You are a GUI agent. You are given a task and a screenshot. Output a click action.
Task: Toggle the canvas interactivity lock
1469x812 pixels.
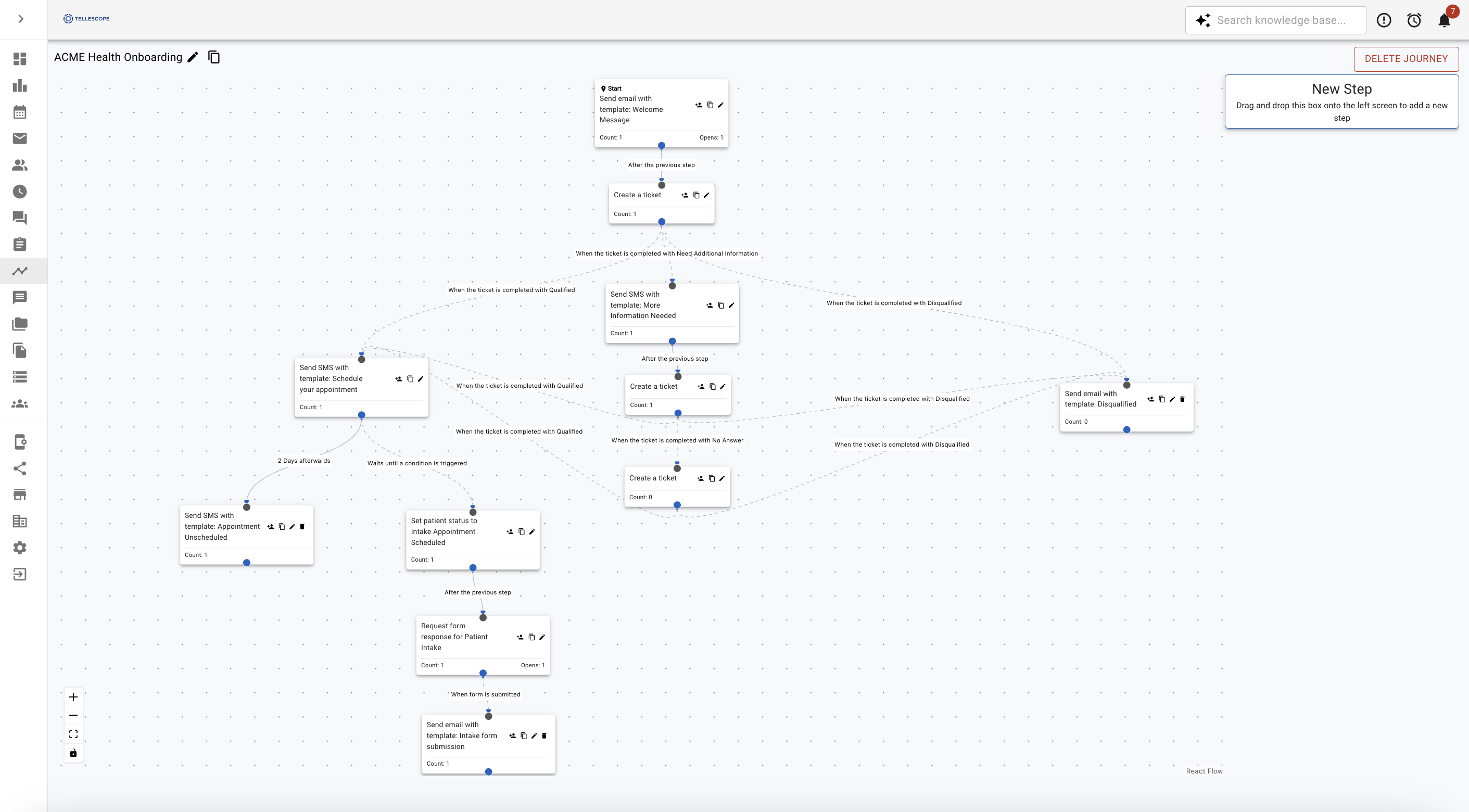click(x=73, y=753)
